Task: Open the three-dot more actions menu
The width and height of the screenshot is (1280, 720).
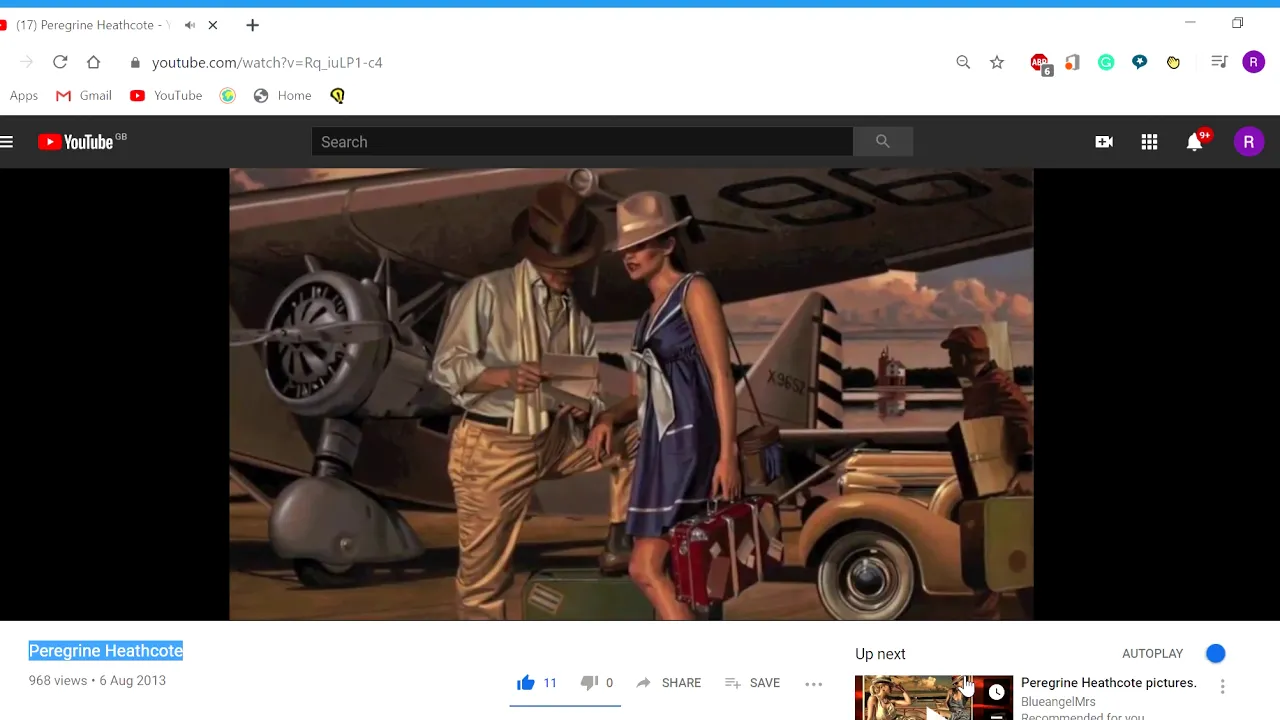Action: 814,684
